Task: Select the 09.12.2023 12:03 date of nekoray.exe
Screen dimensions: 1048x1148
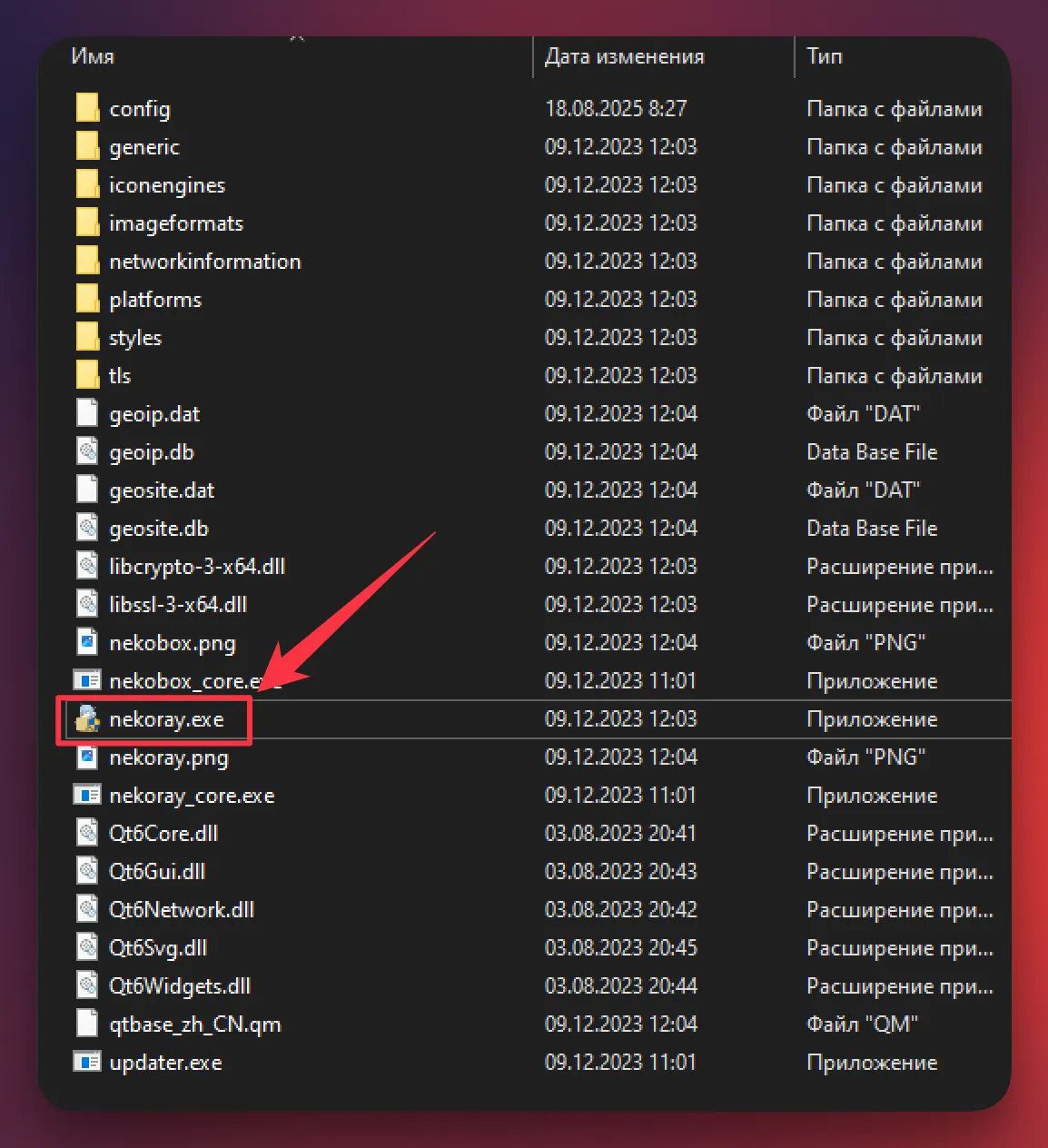Action: pyautogui.click(x=621, y=718)
